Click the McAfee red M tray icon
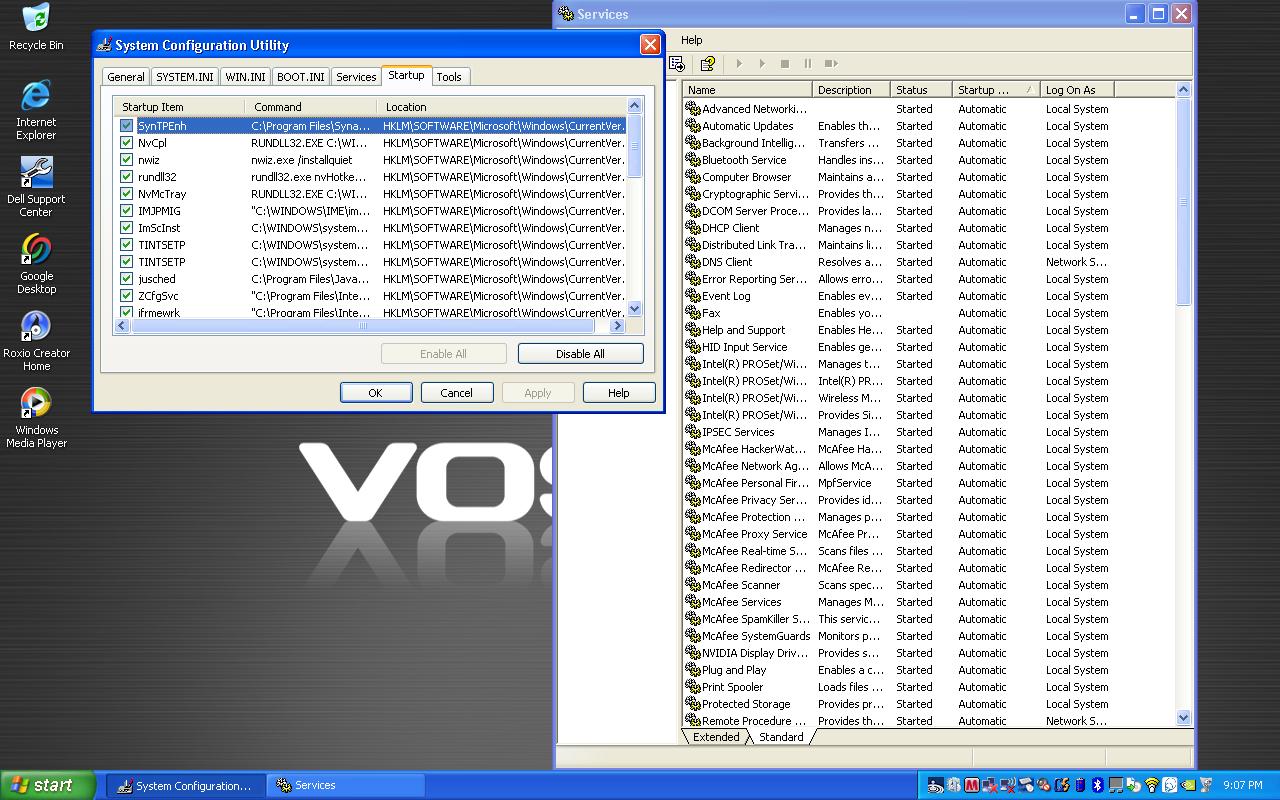This screenshot has height=800, width=1280. (971, 786)
